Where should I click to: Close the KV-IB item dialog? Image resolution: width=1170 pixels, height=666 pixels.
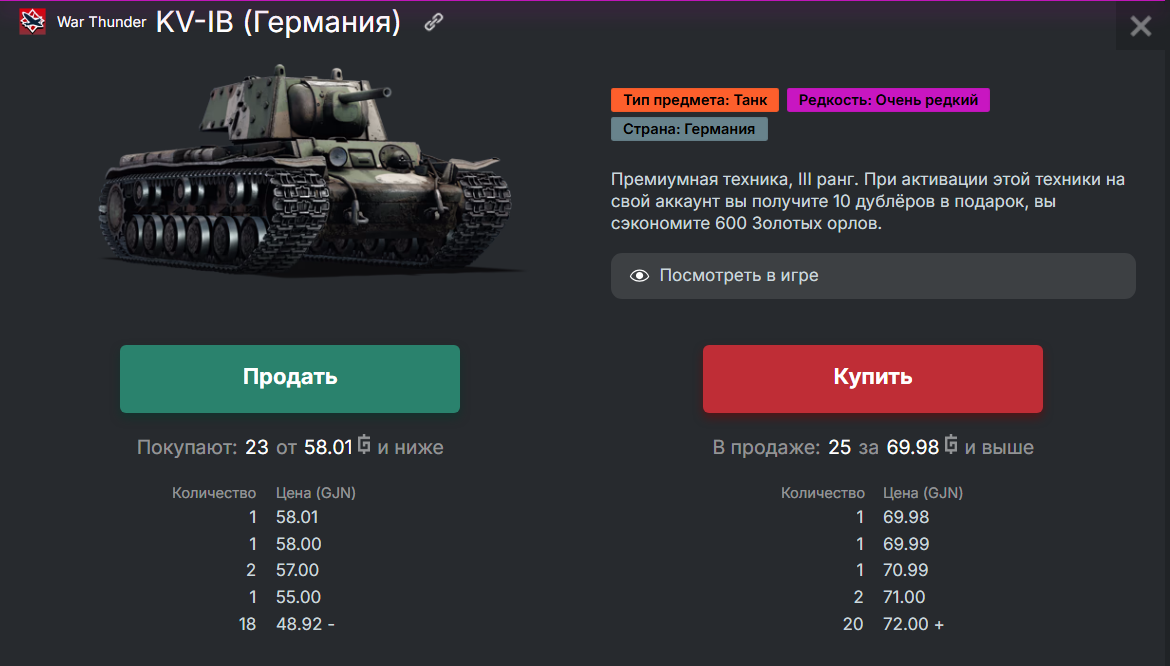pyautogui.click(x=1141, y=26)
